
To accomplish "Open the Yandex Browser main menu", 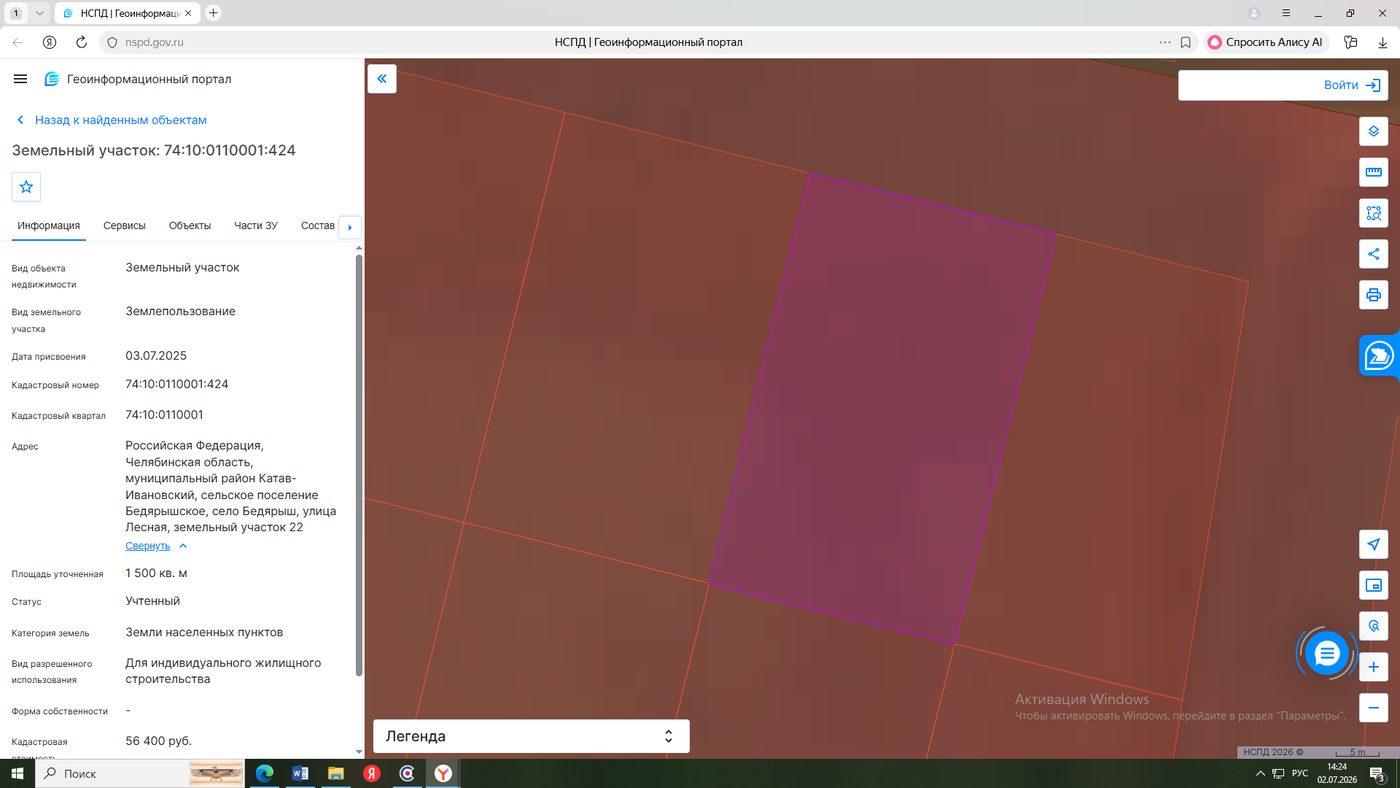I will coord(1287,13).
